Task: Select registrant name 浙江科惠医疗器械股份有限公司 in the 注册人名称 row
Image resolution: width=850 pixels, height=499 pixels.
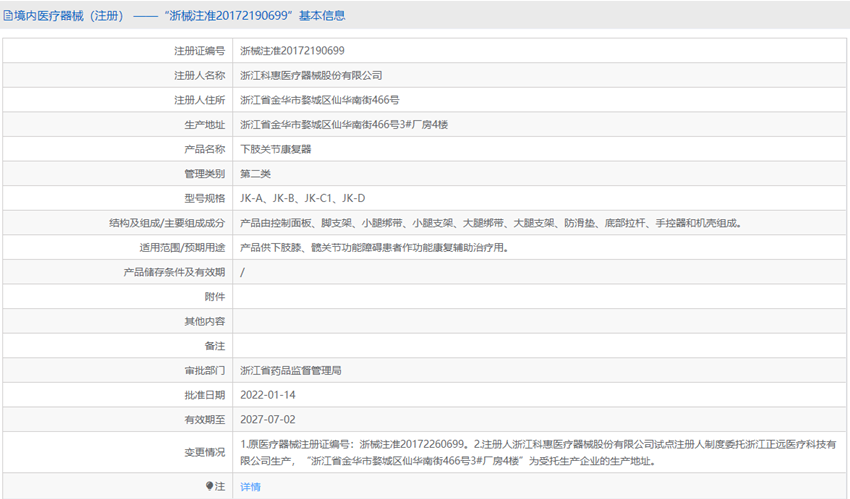Action: click(311, 75)
